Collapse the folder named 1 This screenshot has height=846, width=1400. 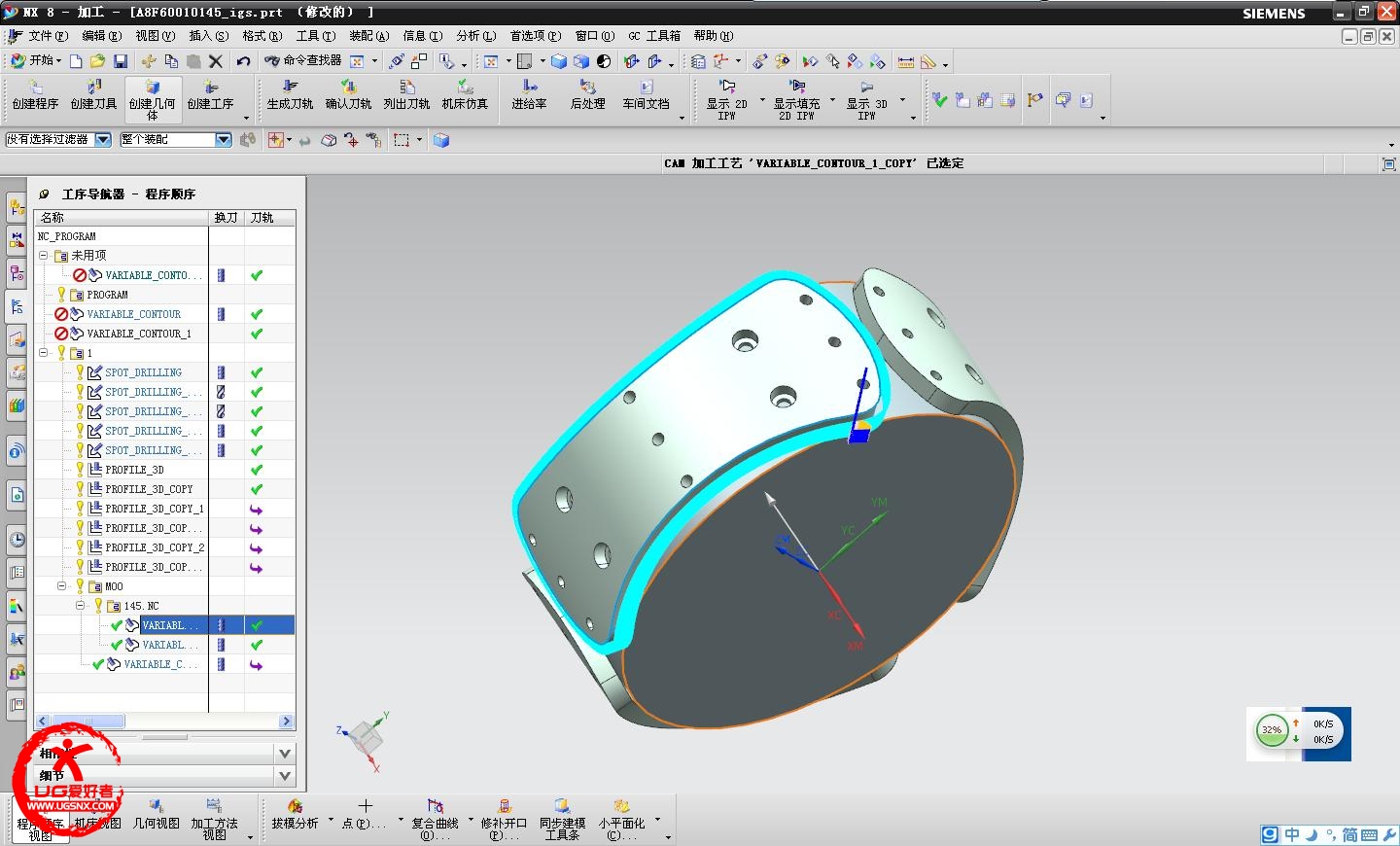[x=44, y=353]
